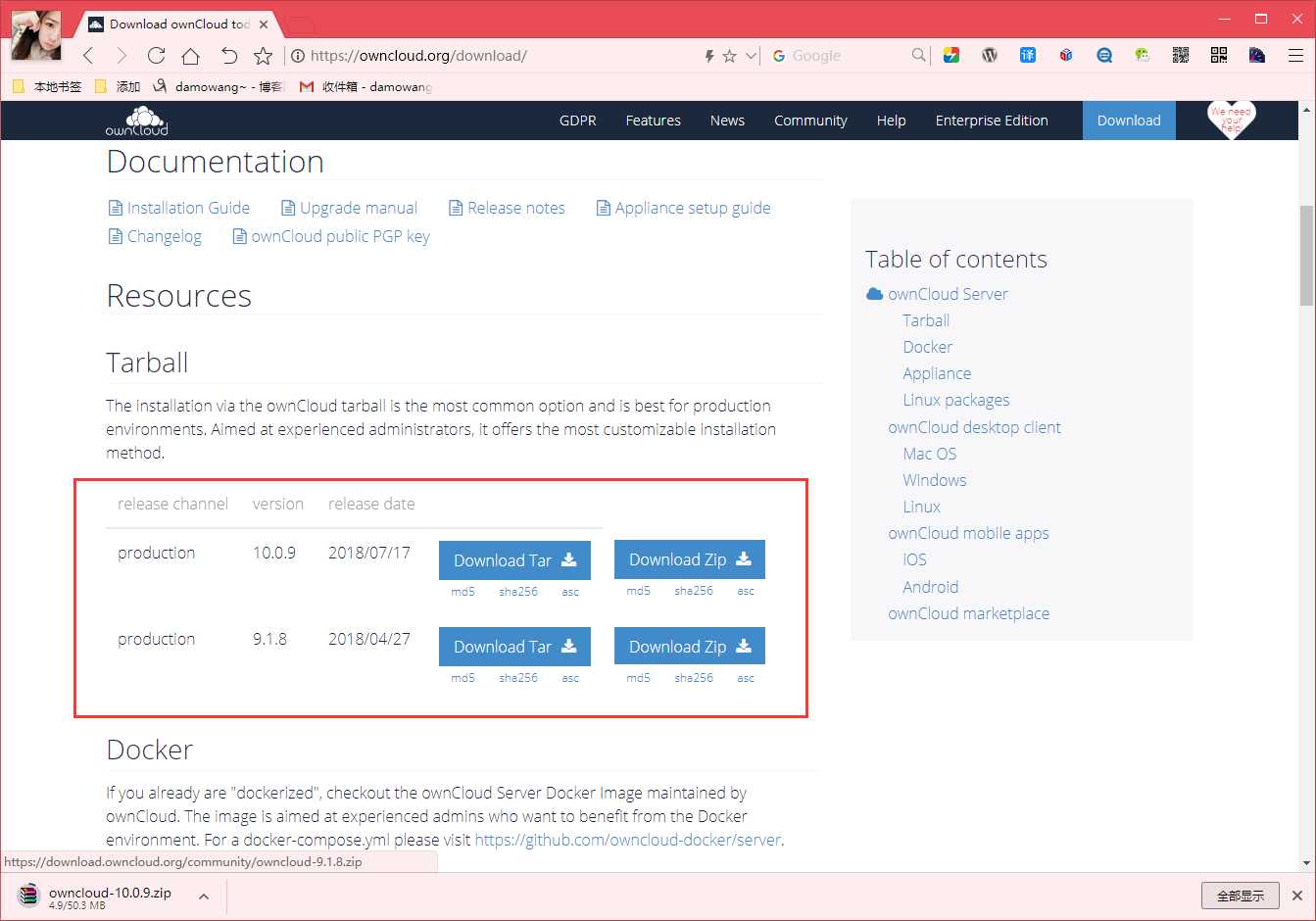Download Tar for version 9.1.8

[514, 647]
